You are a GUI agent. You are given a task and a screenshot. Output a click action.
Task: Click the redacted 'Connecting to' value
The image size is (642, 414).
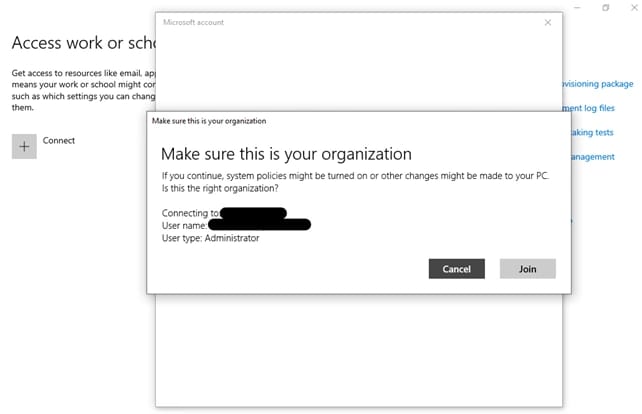(254, 213)
